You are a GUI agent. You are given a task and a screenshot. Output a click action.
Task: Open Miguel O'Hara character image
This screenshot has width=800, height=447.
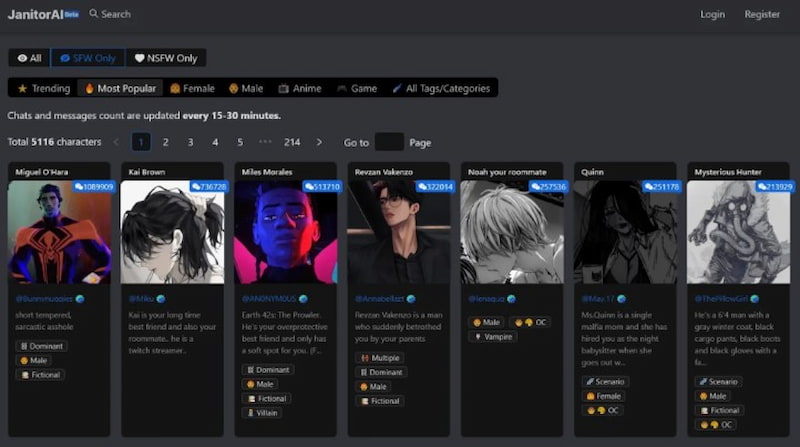tap(59, 232)
